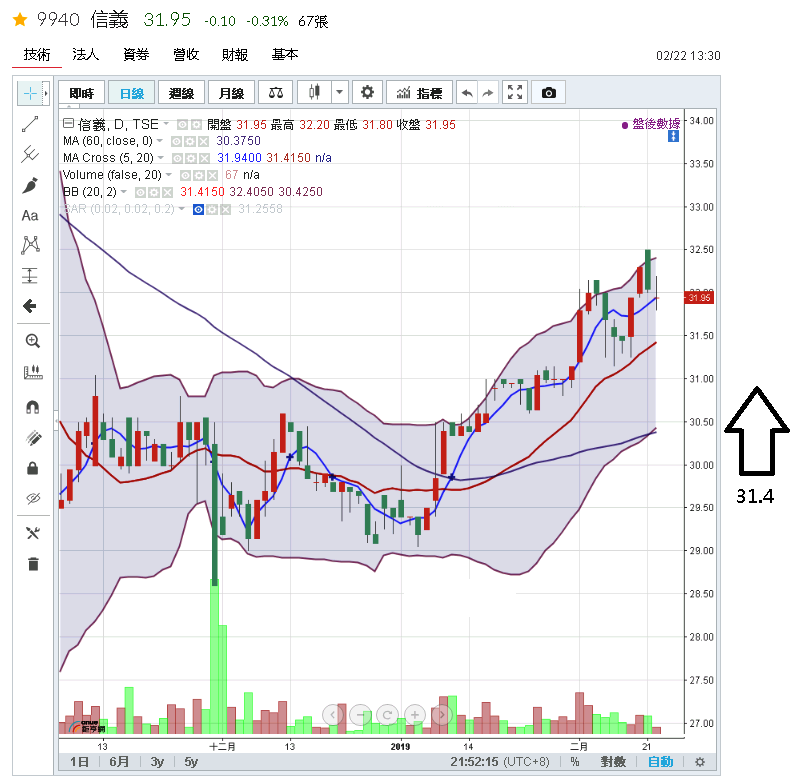Expand the chart style dropdown arrow
Viewport: 810px width, 777px height.
[x=339, y=93]
